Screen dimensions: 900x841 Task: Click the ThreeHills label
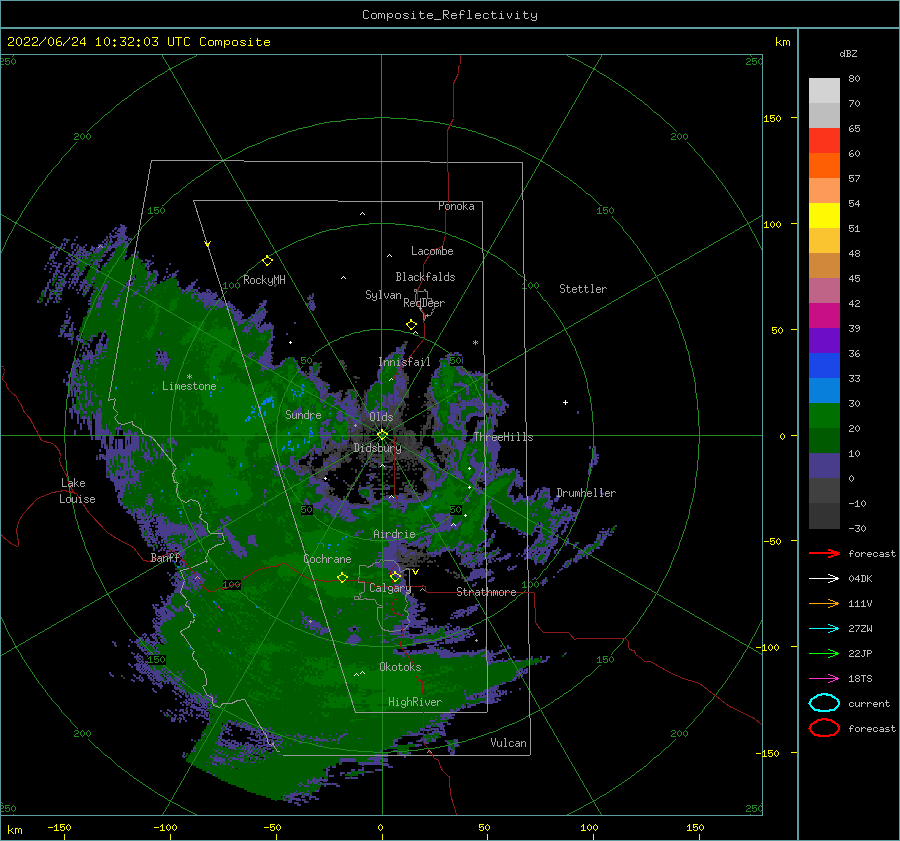[x=503, y=437]
